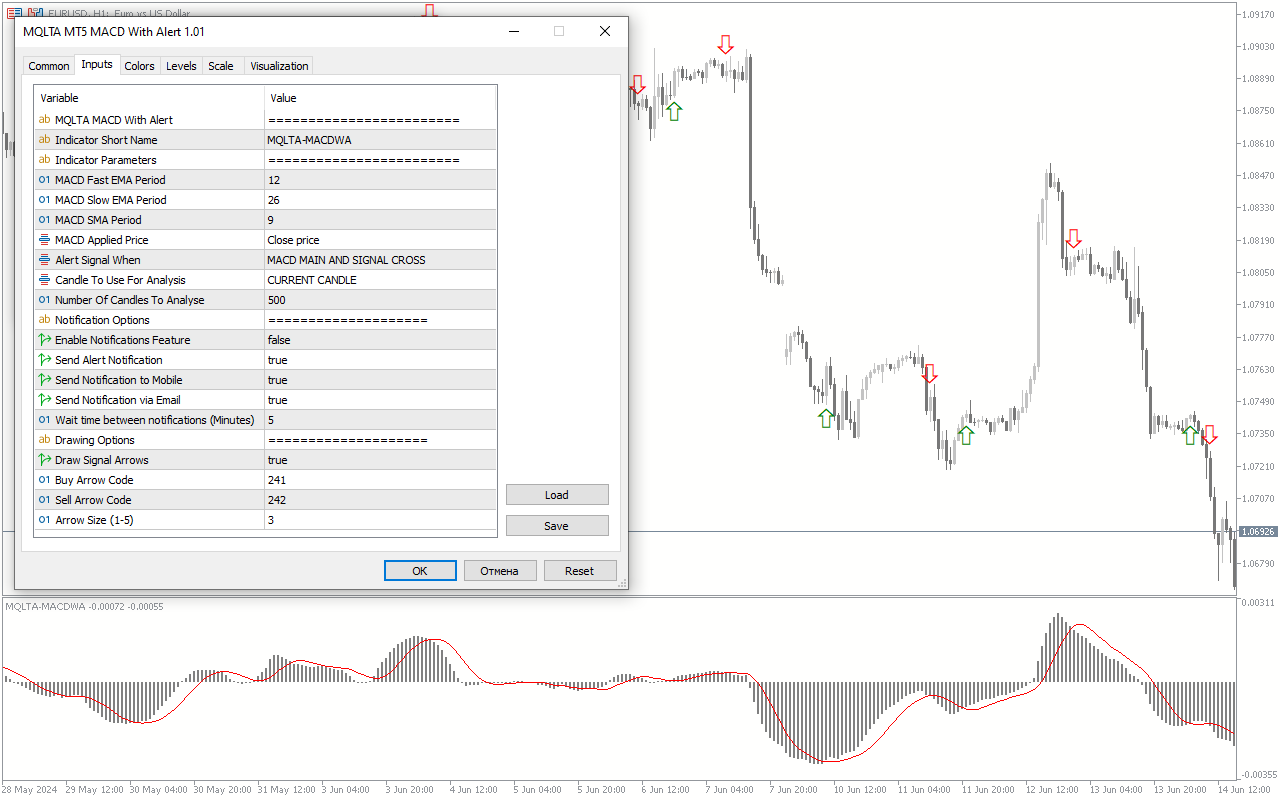Click the red sell arrow near 7 Jun 04:00
1280x800 pixels.
coord(725,44)
